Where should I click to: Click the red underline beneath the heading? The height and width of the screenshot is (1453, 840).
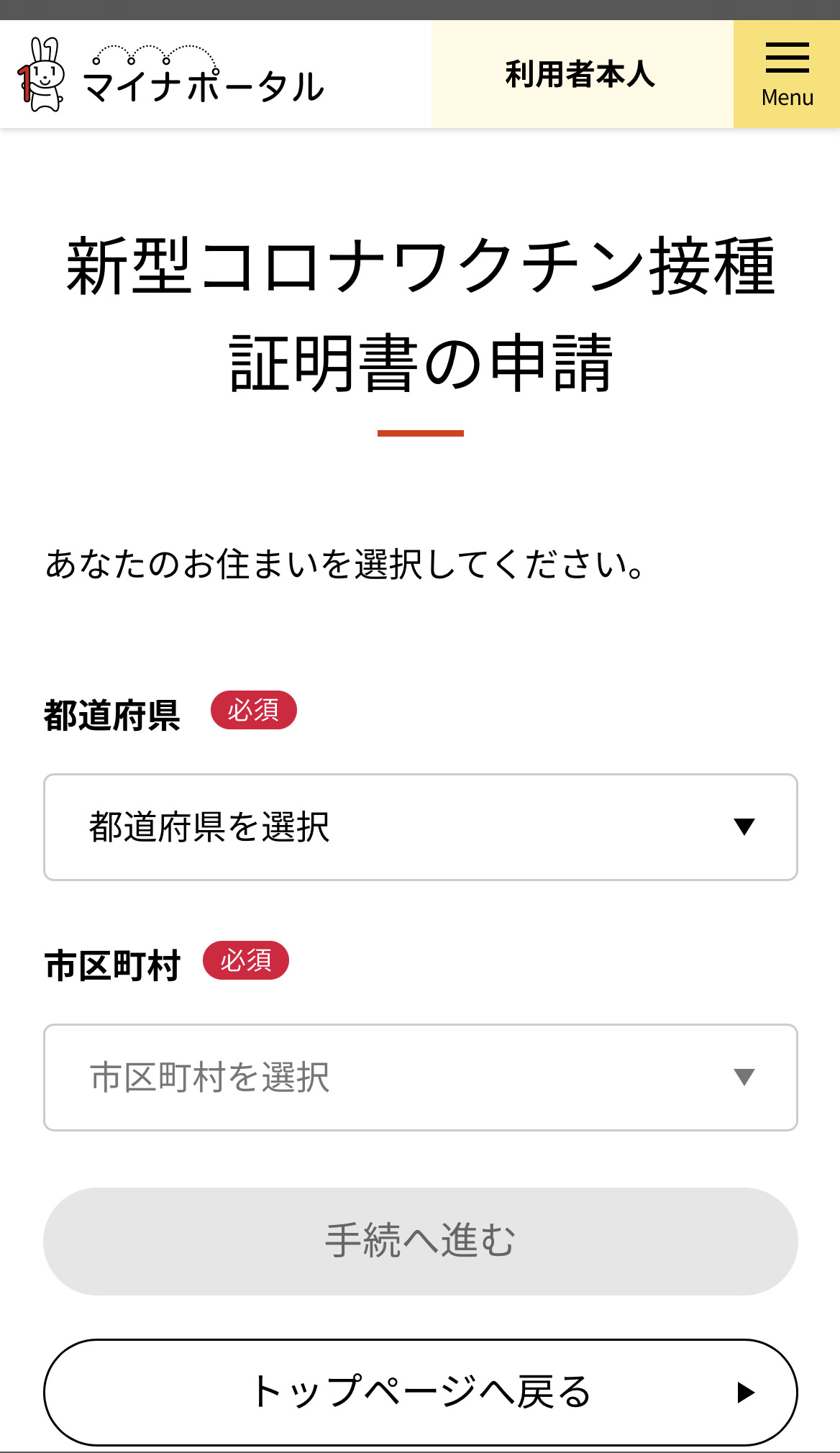tap(420, 433)
